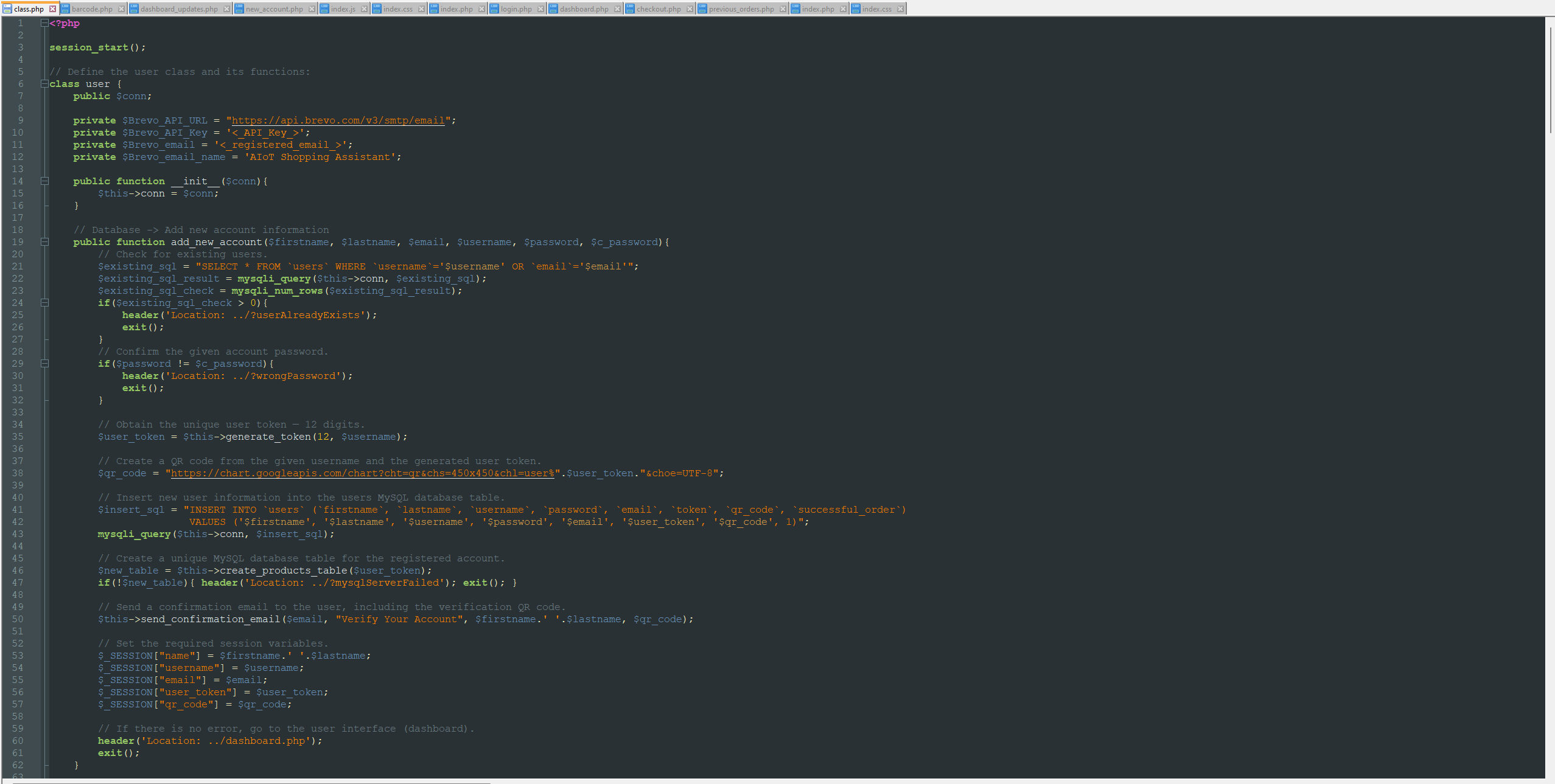Collapse the __init__ function fold marker
The image size is (1555, 784).
click(x=45, y=181)
